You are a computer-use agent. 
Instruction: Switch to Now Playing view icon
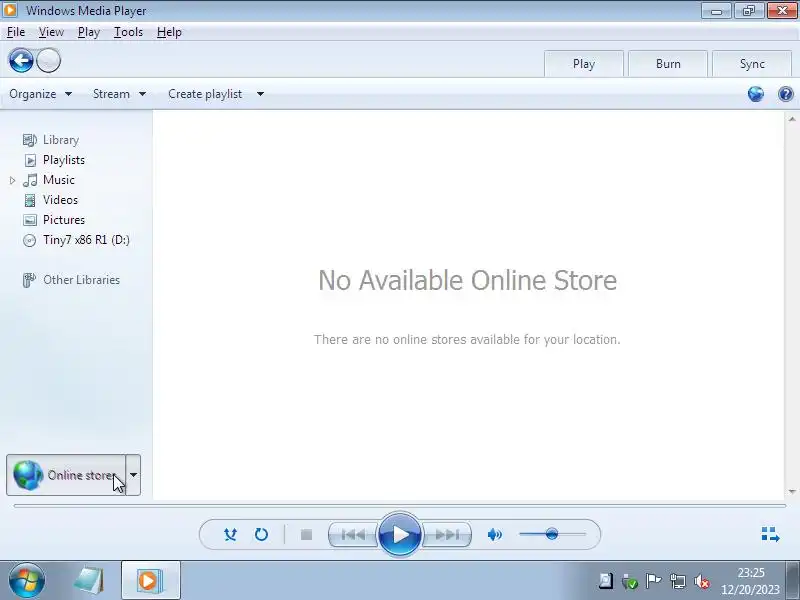(x=770, y=534)
